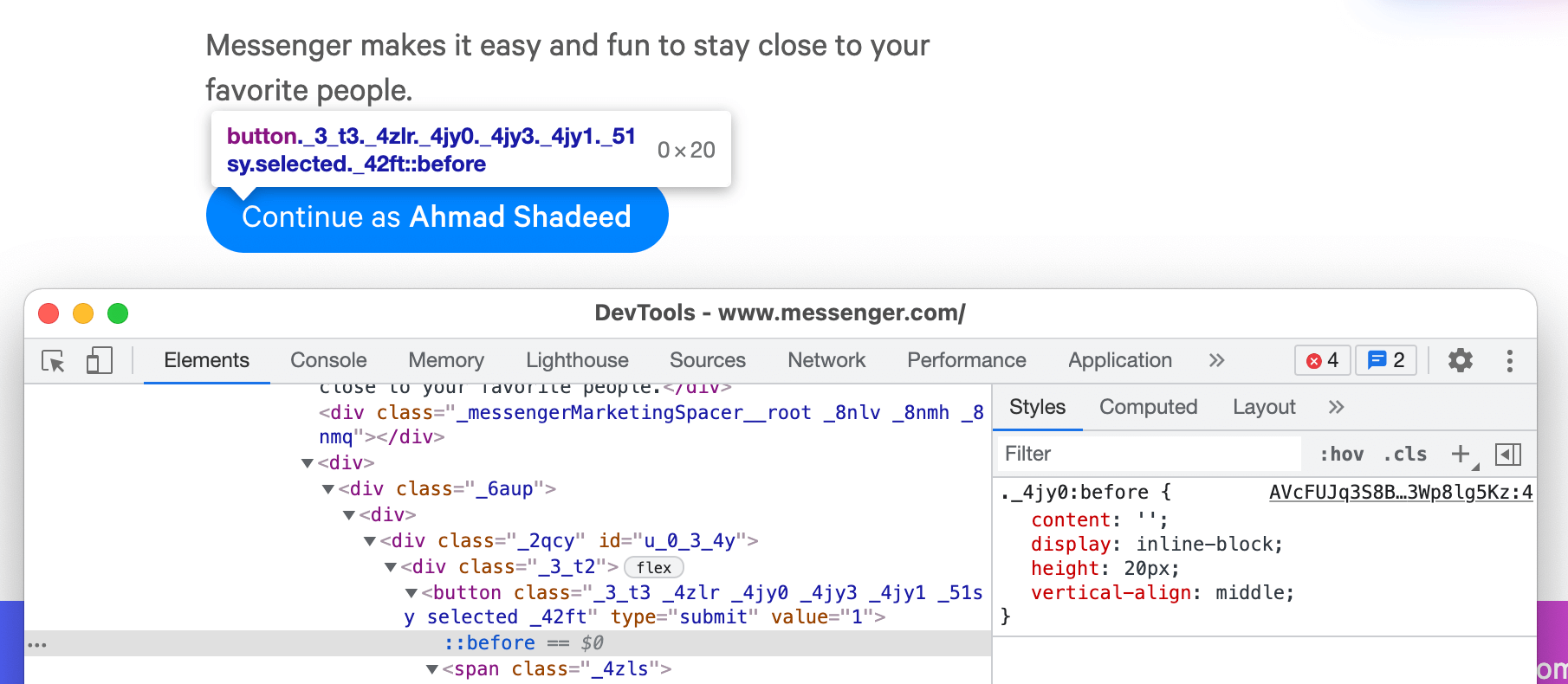Viewport: 1568px width, 684px height.
Task: Show more DevTools panels chevron
Action: (1216, 360)
